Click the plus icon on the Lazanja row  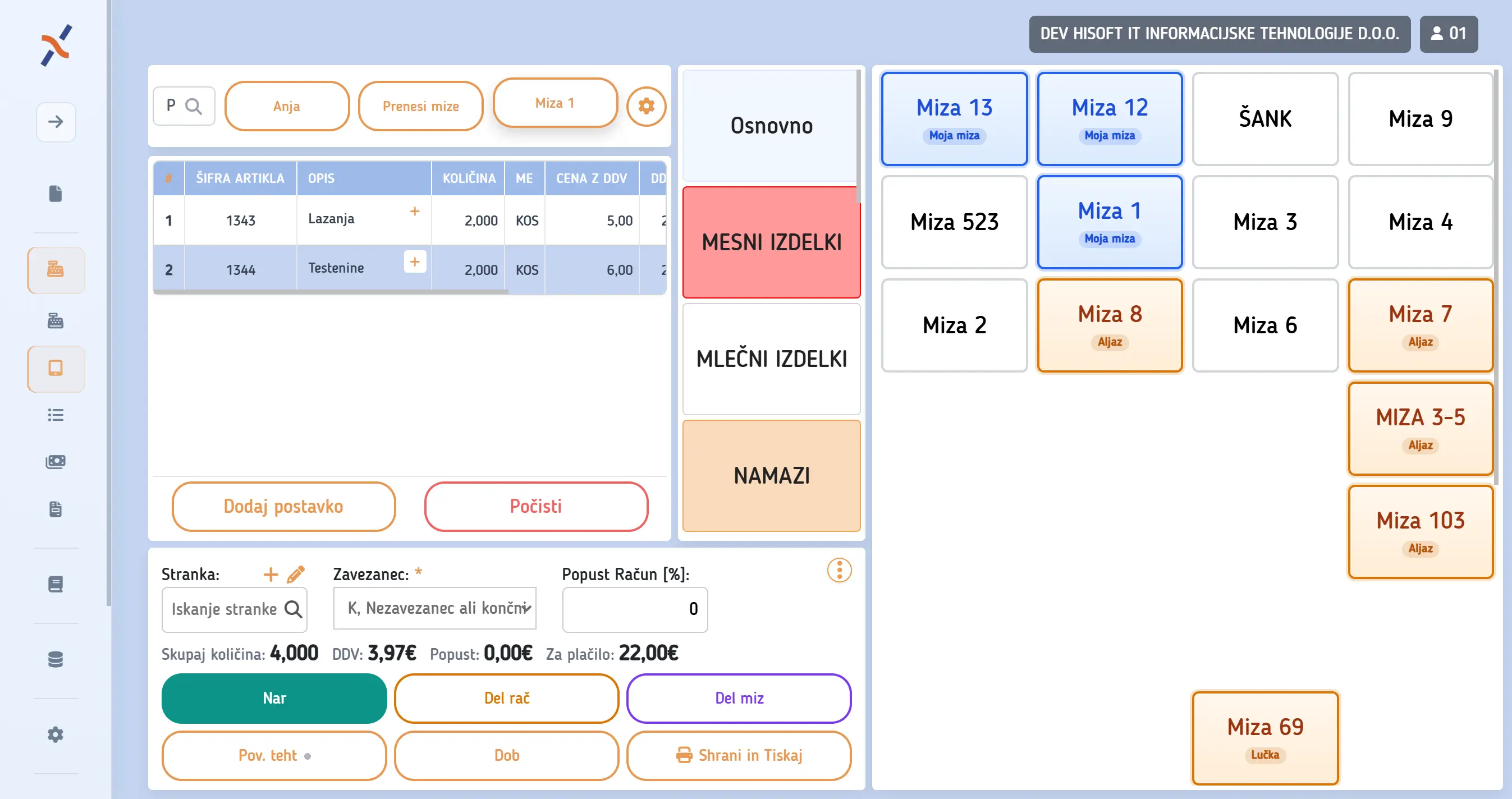(x=414, y=211)
